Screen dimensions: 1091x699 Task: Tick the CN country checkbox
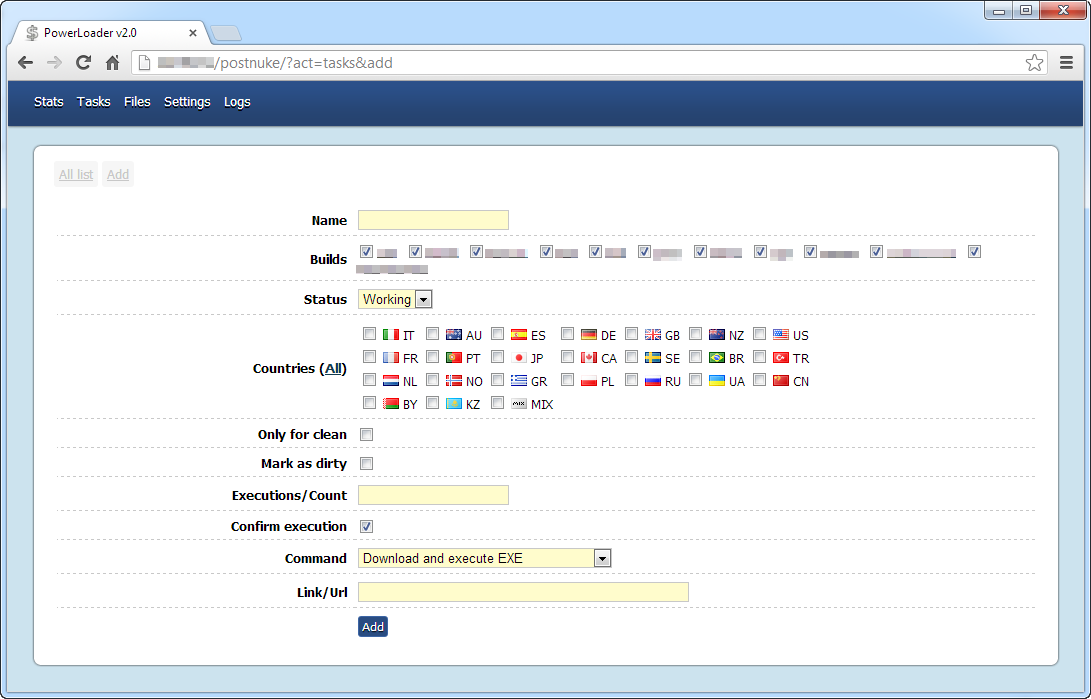click(x=759, y=380)
